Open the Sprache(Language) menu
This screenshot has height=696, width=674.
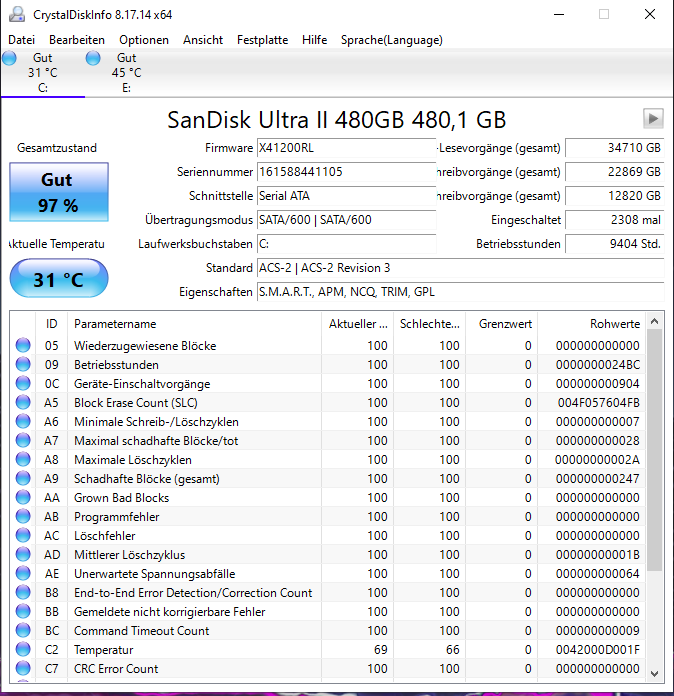392,40
